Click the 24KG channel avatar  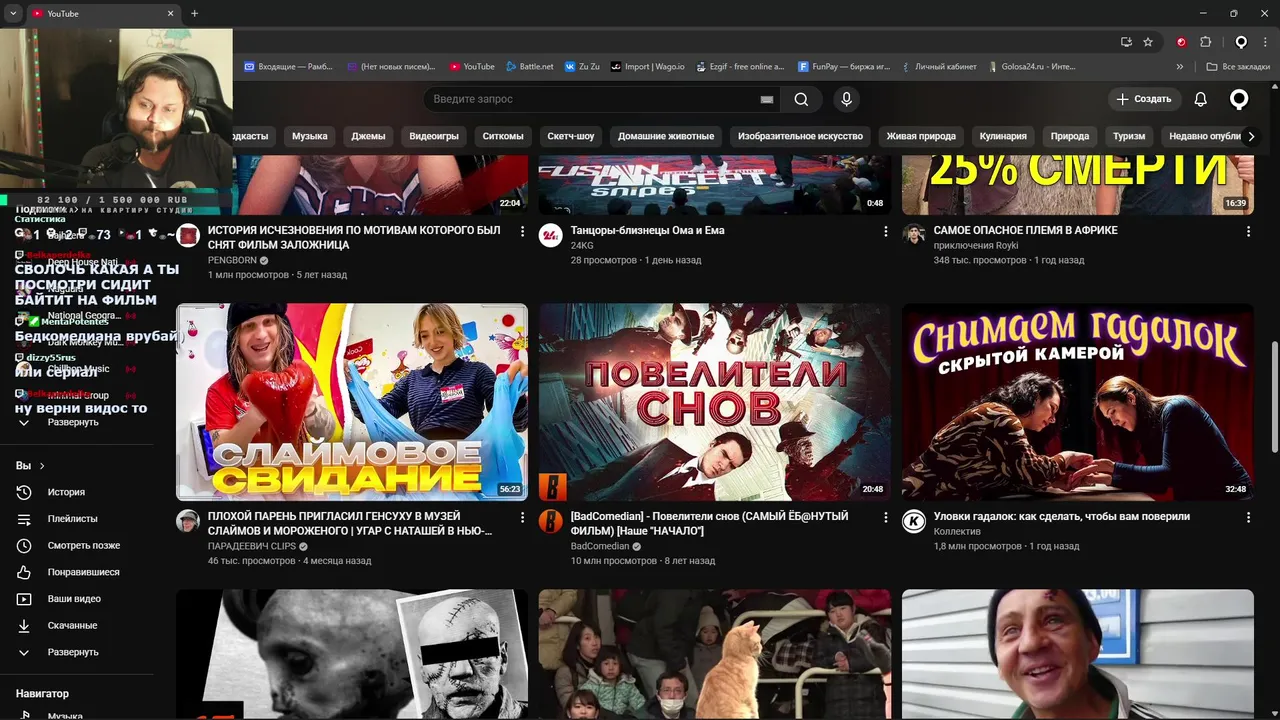551,235
